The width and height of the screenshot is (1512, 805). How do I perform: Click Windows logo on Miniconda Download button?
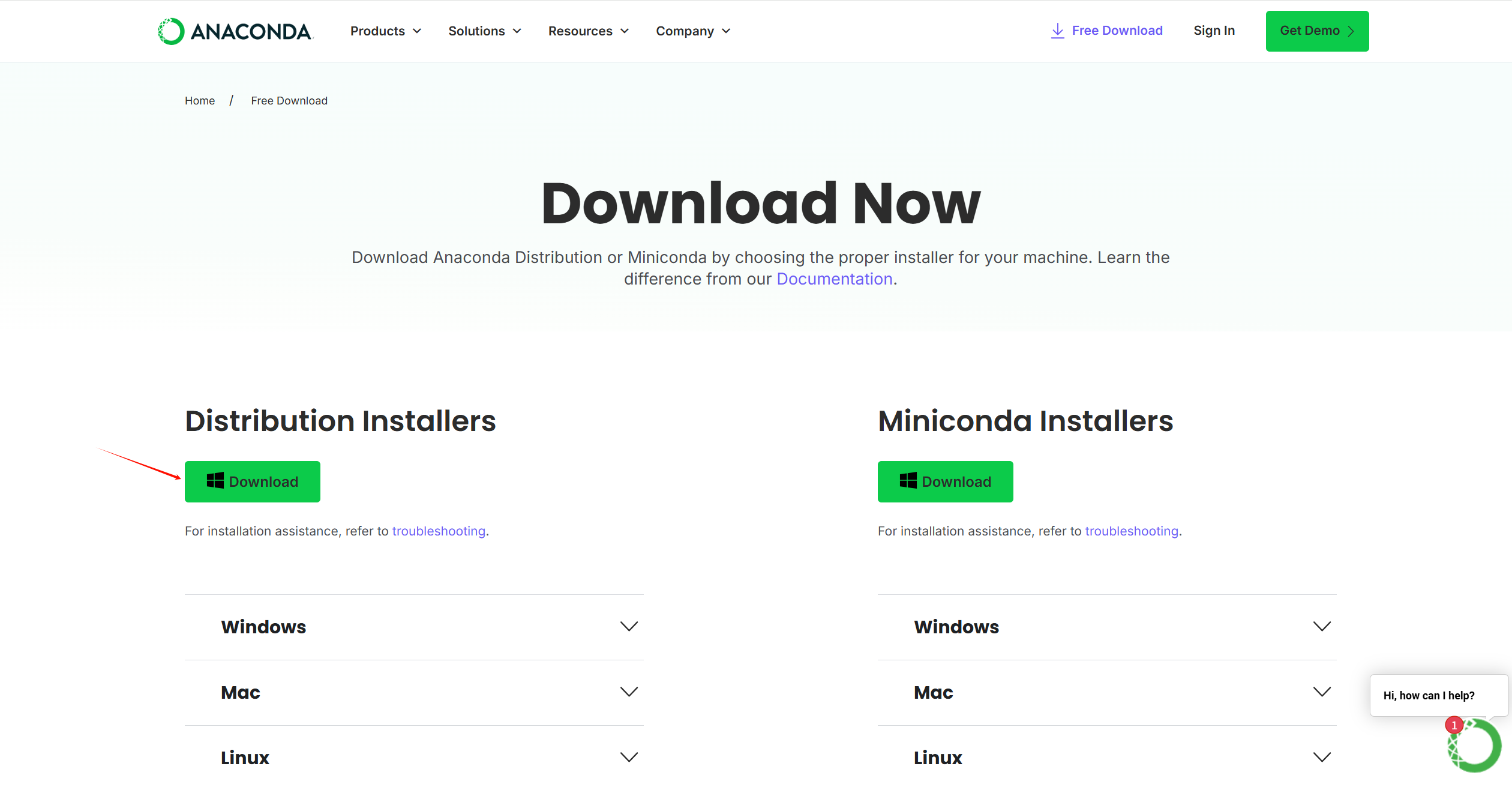pyautogui.click(x=908, y=481)
